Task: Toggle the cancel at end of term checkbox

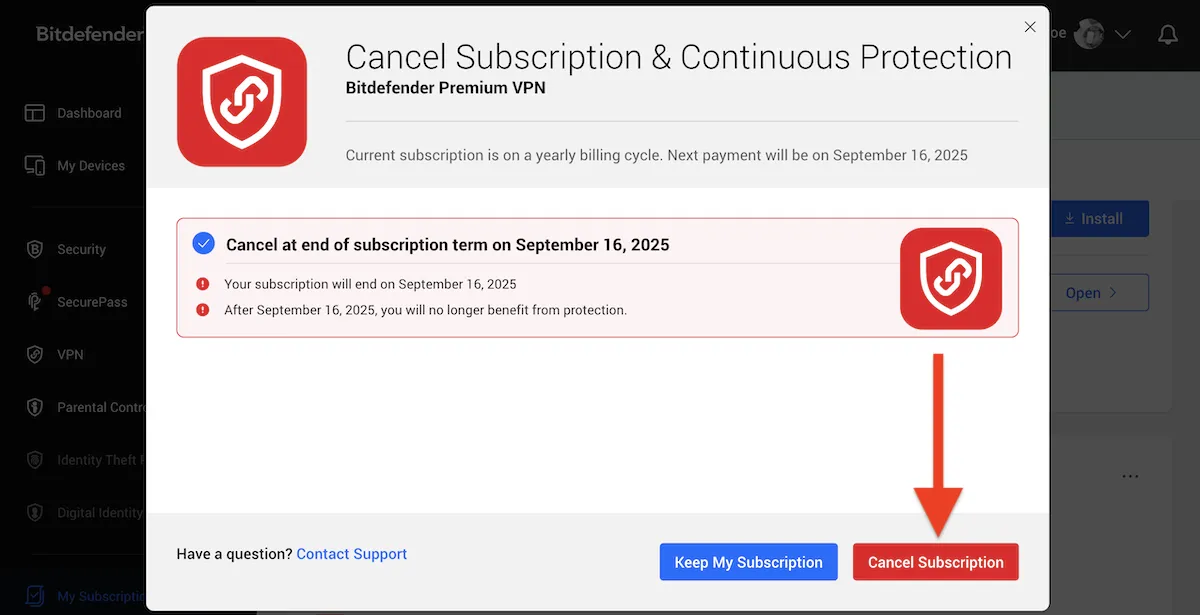Action: [x=203, y=243]
